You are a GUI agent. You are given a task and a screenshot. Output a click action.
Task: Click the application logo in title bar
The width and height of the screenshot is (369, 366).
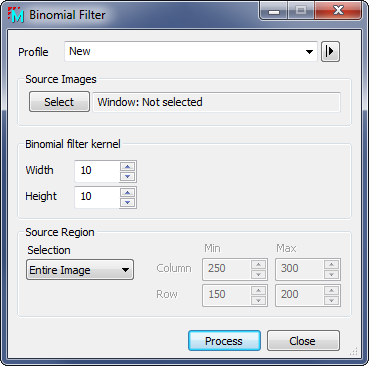coord(15,15)
